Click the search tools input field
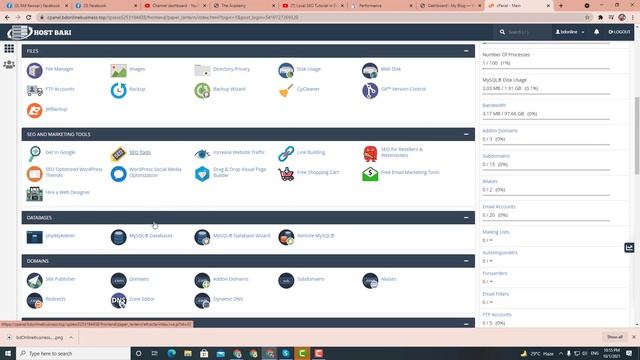 [527, 32]
